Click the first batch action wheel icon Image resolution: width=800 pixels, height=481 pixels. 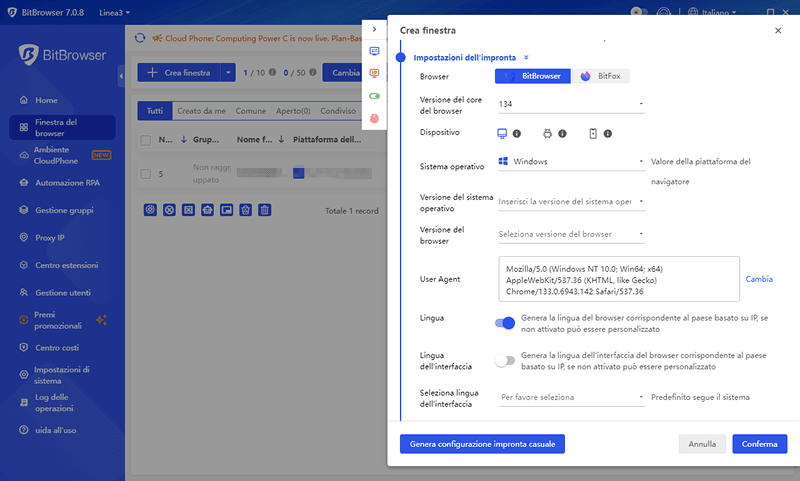point(150,210)
